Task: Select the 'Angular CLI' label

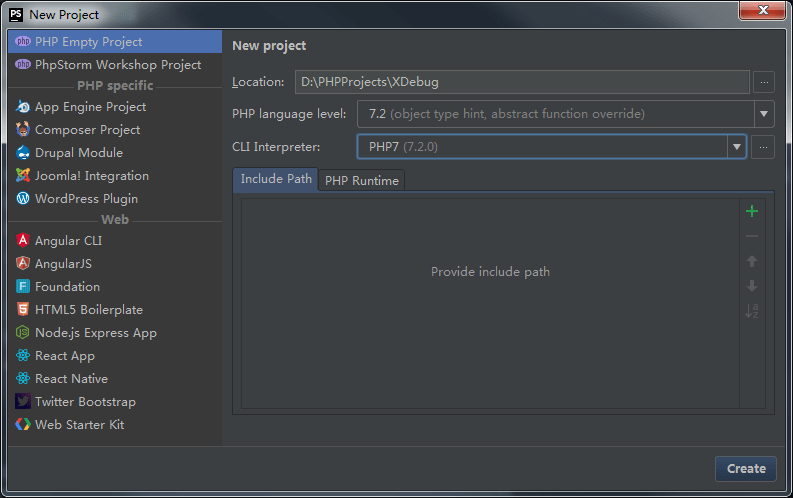Action: 68,241
